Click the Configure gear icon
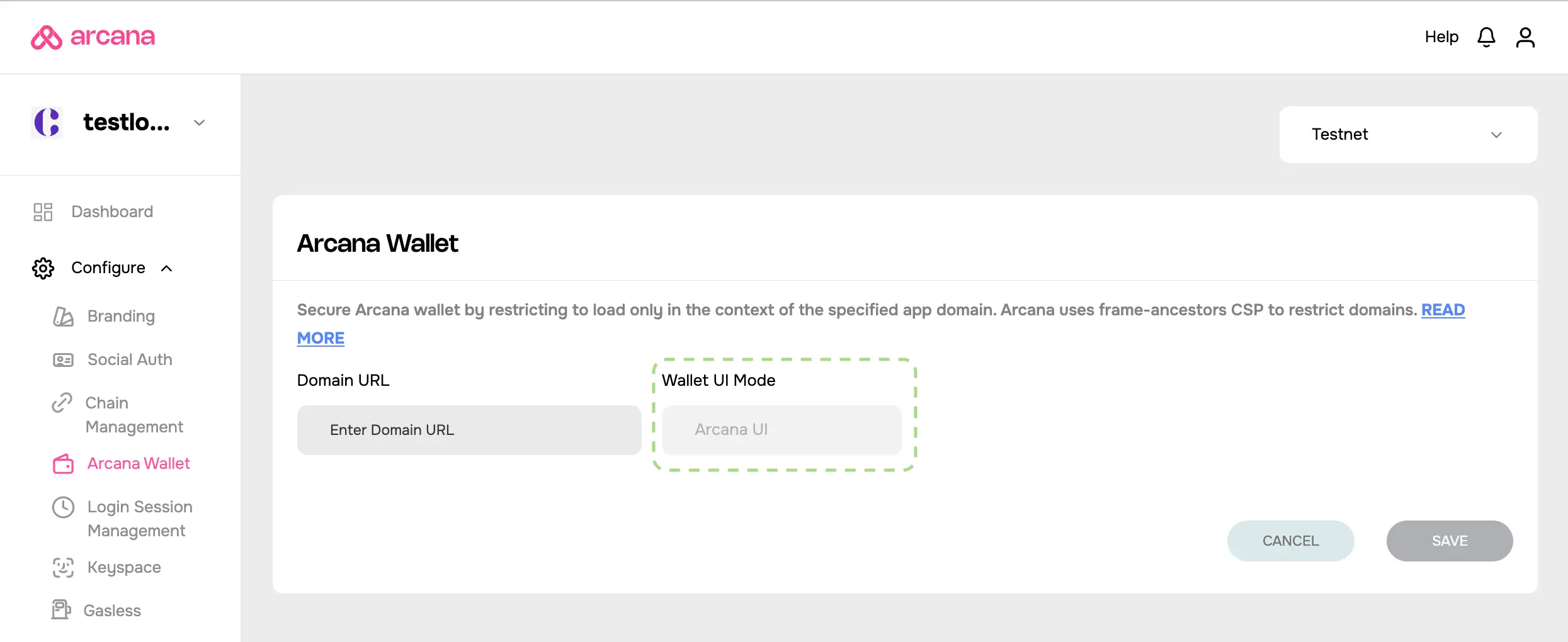Viewport: 1568px width, 642px height. coord(43,268)
